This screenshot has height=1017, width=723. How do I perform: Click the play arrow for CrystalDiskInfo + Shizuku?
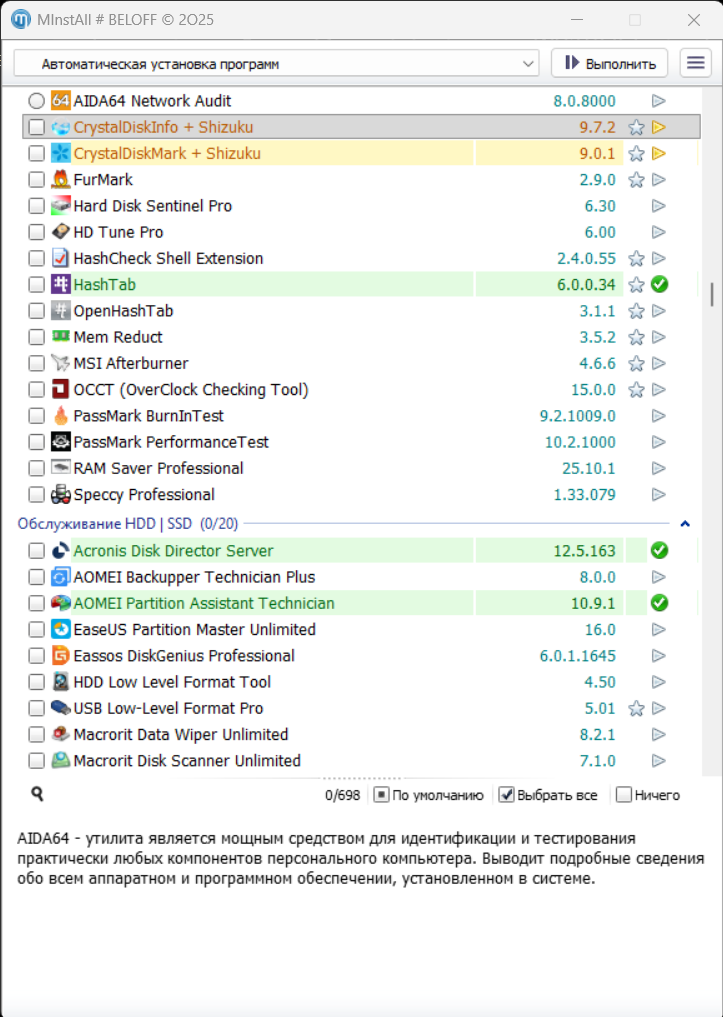pyautogui.click(x=658, y=127)
